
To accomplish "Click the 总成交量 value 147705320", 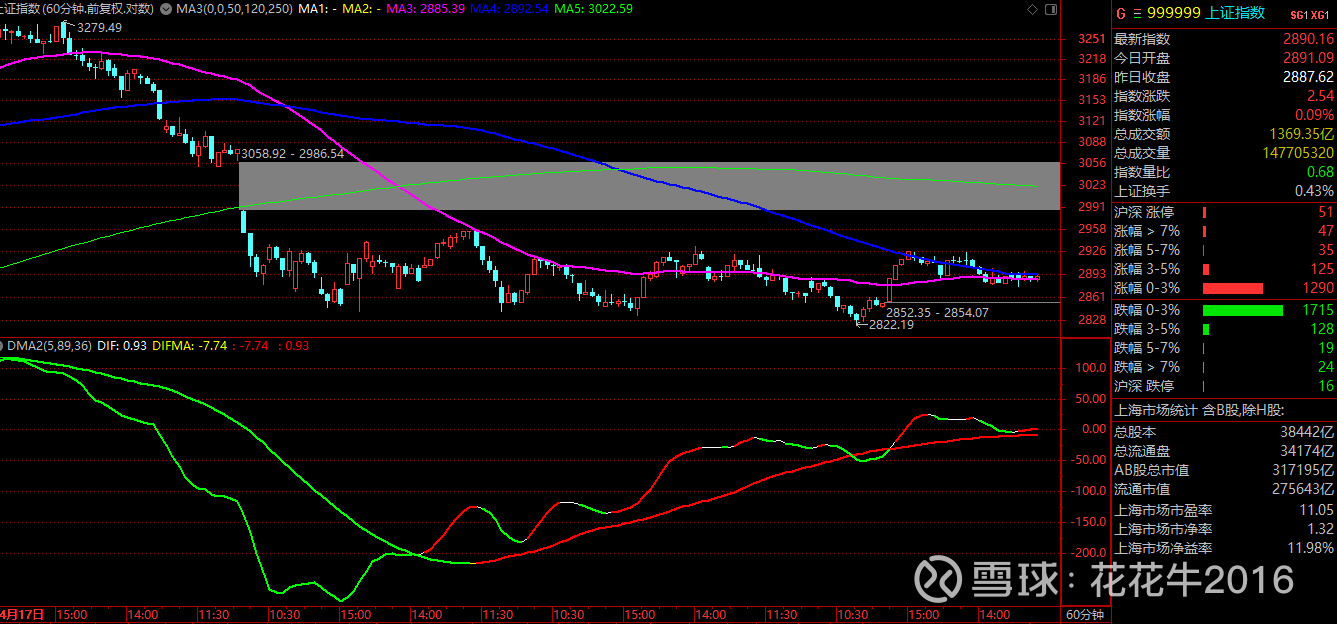I will click(x=1297, y=153).
